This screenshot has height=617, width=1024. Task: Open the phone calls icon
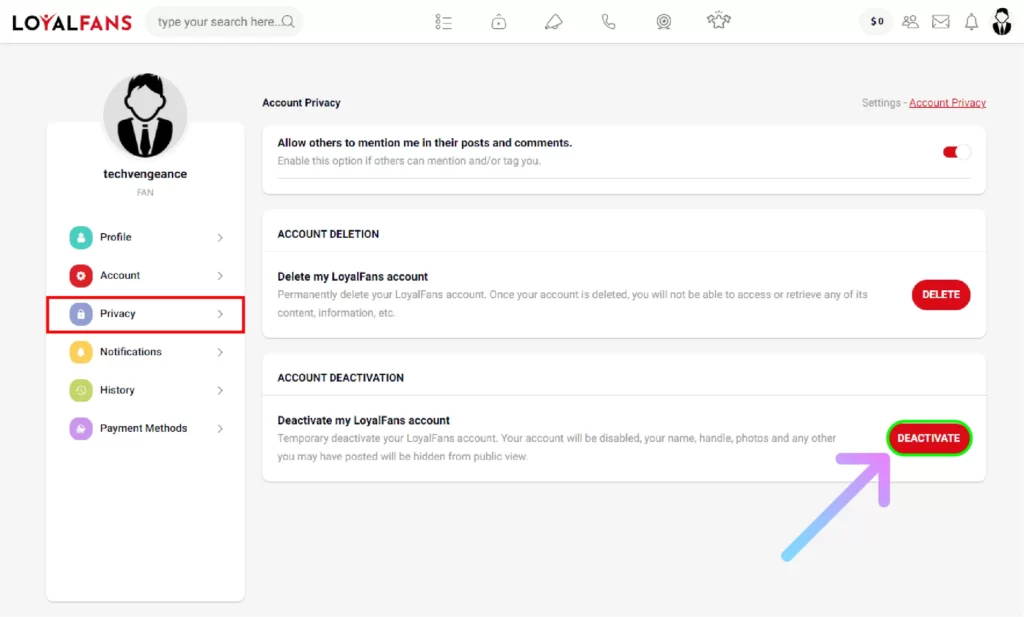(608, 22)
